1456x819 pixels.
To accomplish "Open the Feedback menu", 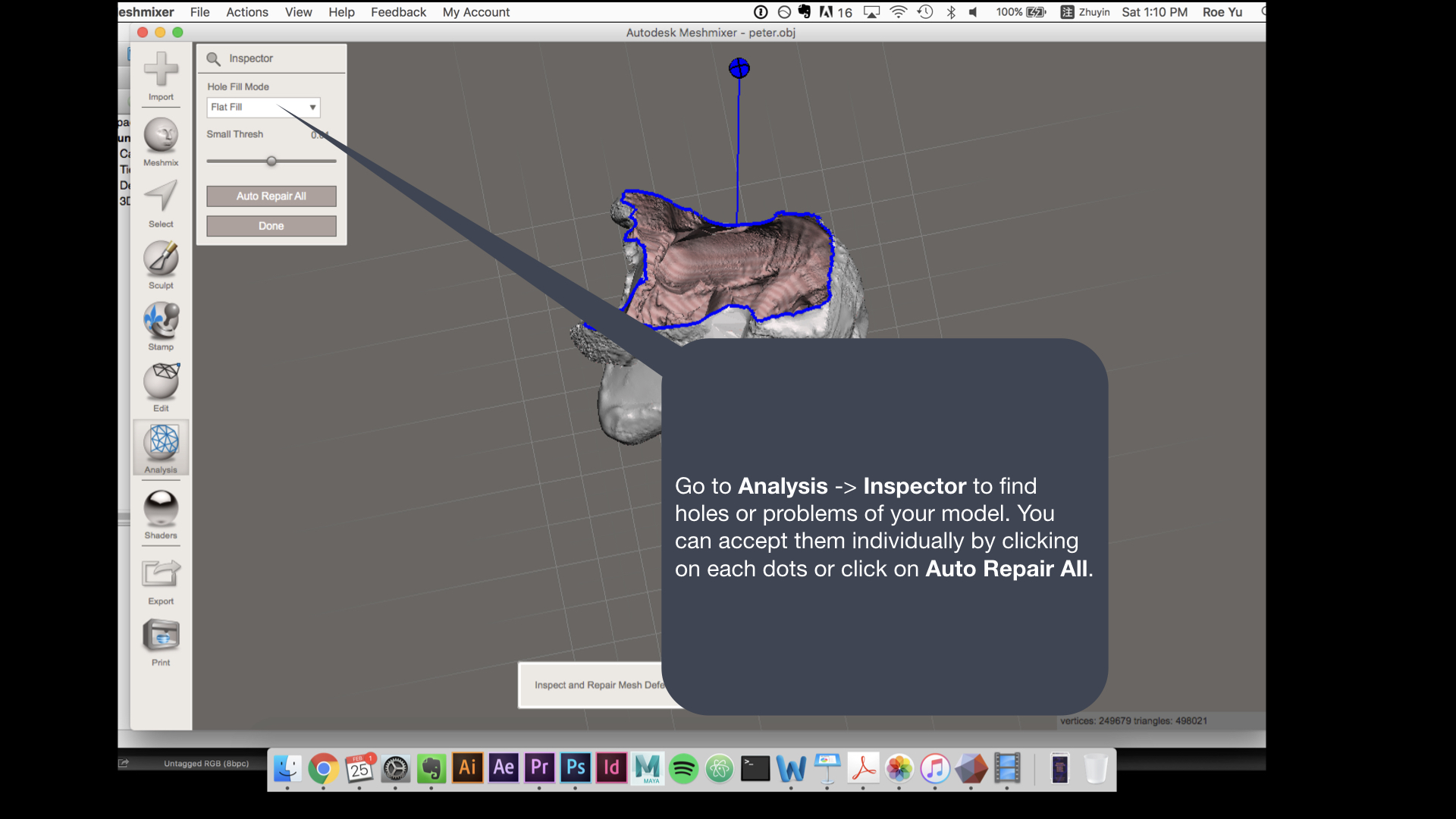I will (398, 12).
